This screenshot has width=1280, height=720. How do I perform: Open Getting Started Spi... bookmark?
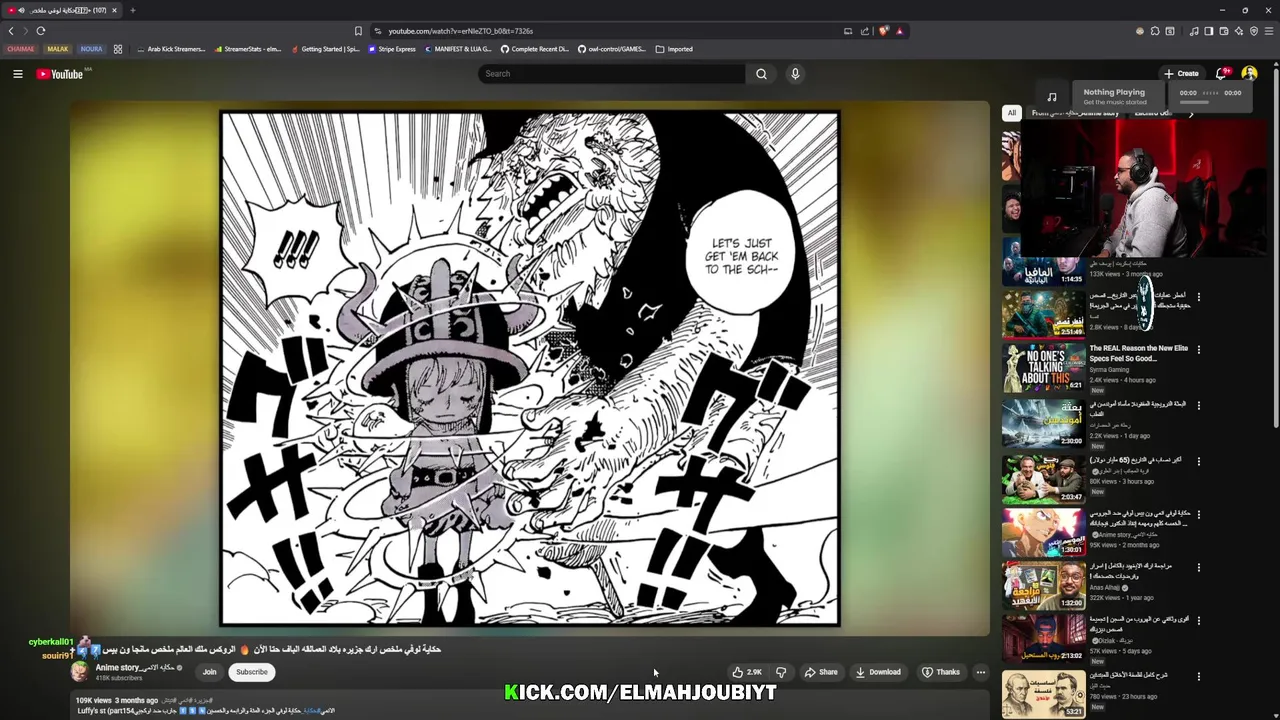coord(325,49)
